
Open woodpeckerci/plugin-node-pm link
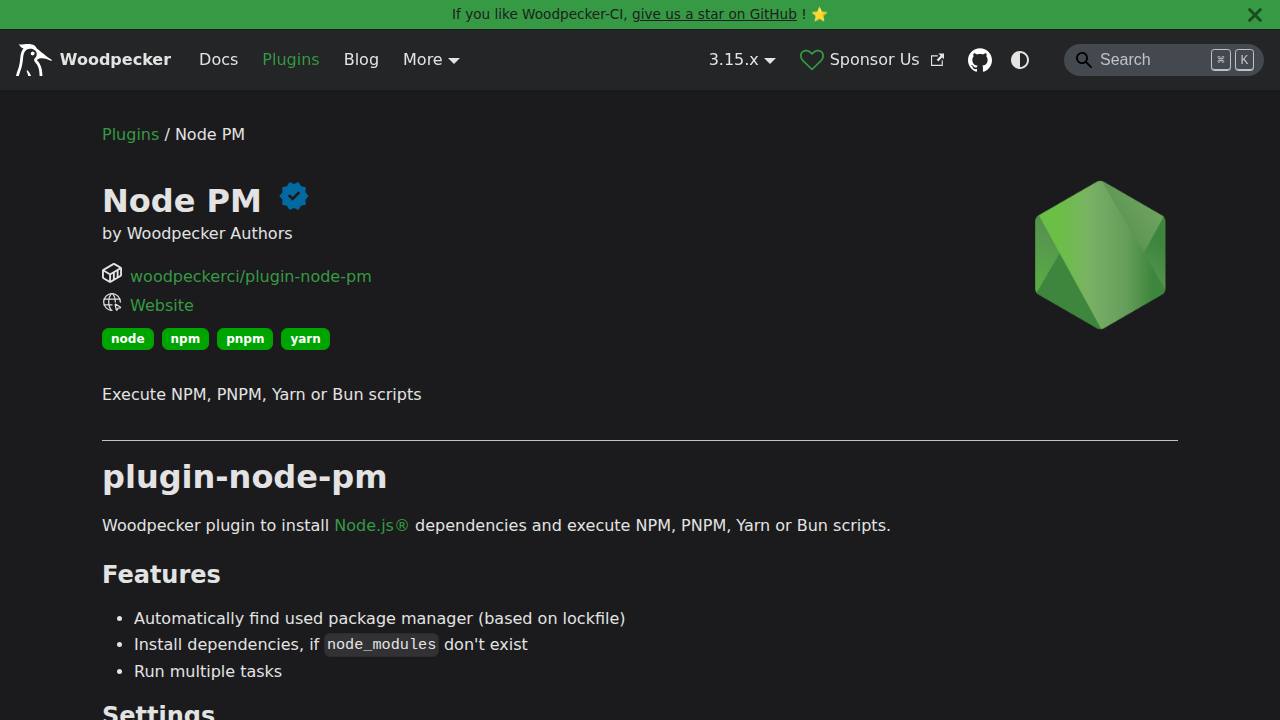(250, 276)
